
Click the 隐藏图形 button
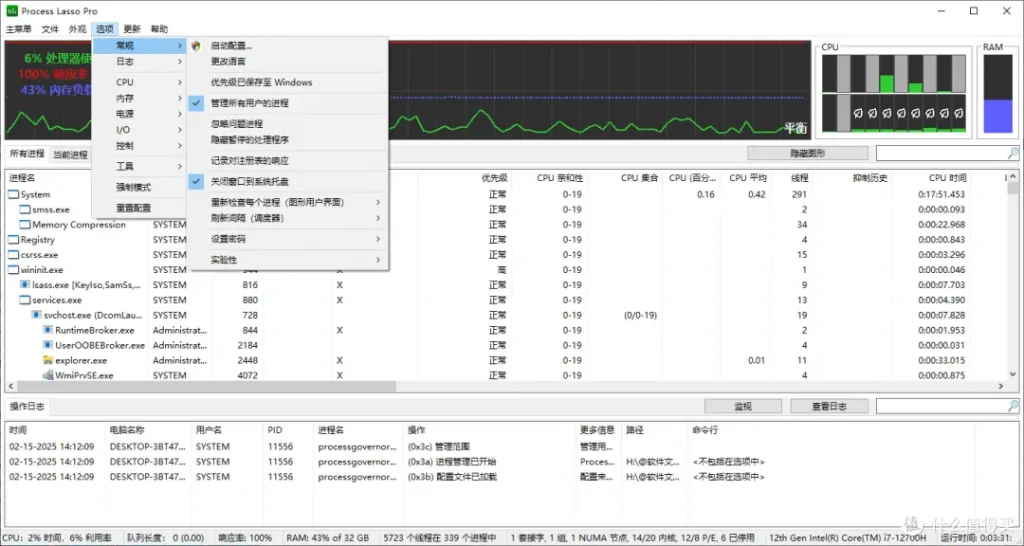tap(808, 153)
